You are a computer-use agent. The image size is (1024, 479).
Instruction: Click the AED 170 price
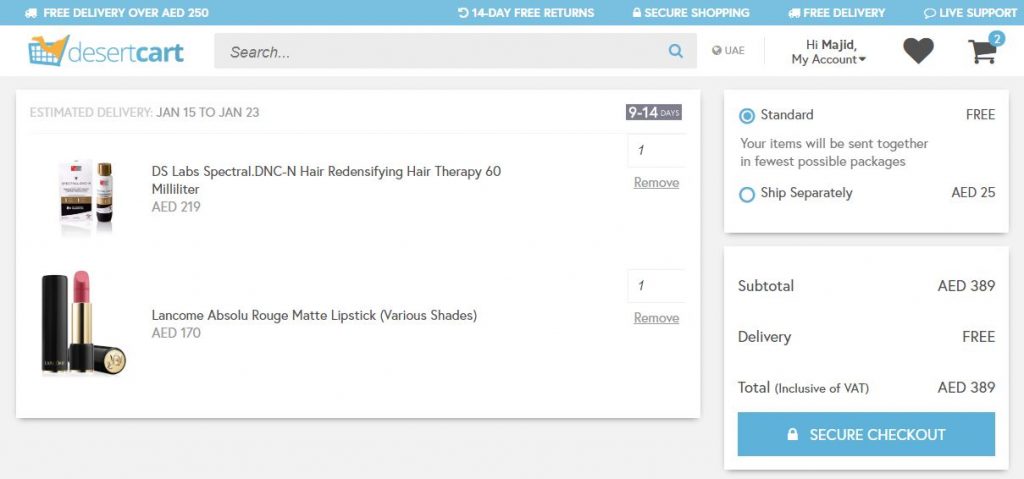[x=176, y=333]
